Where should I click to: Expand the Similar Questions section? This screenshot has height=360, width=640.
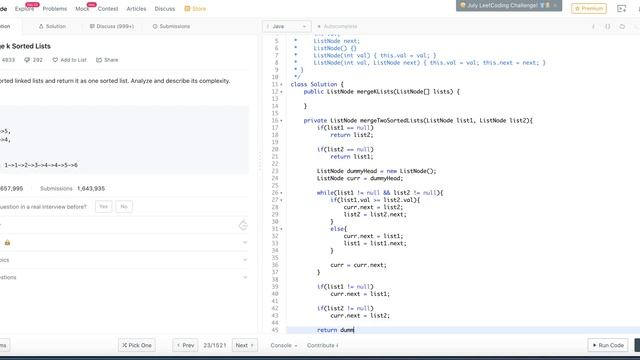tap(245, 278)
